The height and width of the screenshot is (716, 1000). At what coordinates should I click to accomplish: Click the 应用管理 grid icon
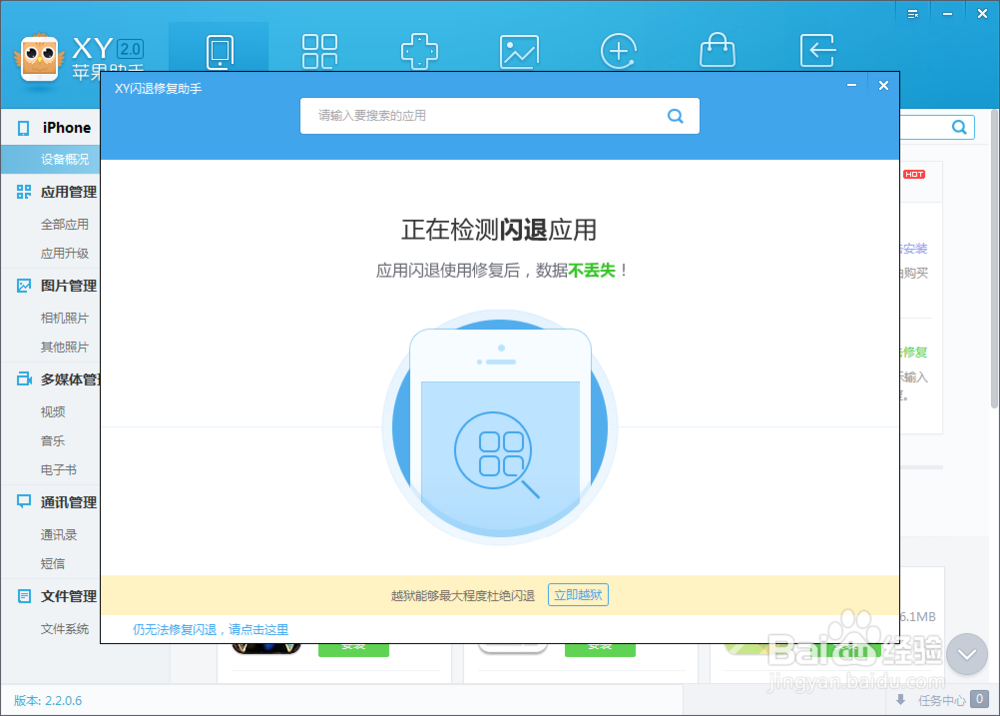(x=24, y=192)
